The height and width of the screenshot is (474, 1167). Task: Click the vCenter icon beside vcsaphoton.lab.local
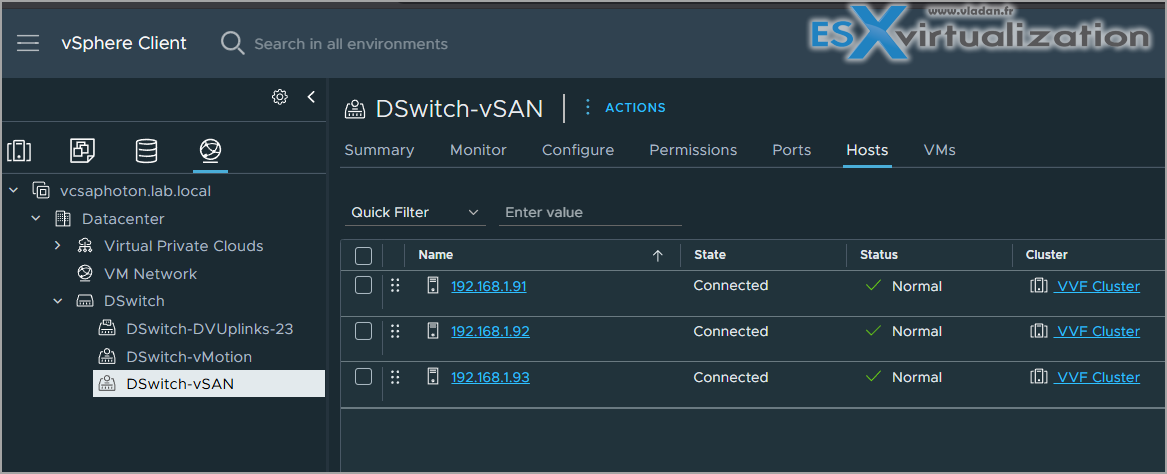pos(41,190)
